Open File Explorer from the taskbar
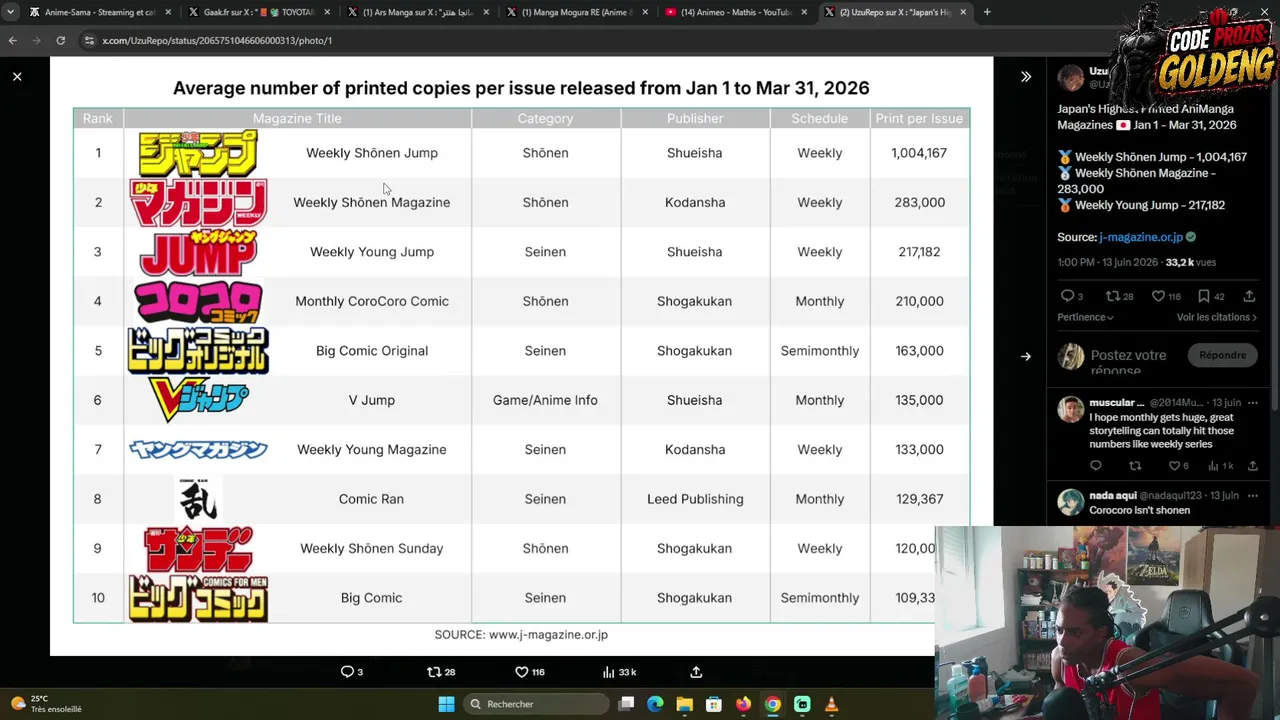The image size is (1280, 720). tap(685, 704)
